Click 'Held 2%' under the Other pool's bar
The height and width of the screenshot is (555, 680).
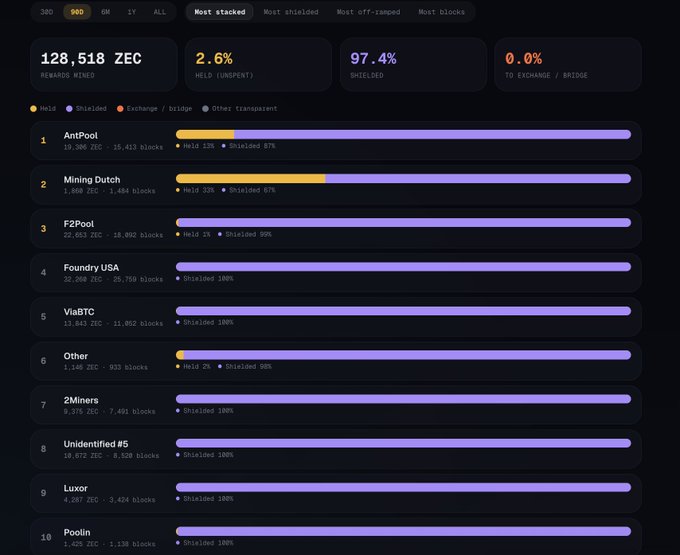193,367
